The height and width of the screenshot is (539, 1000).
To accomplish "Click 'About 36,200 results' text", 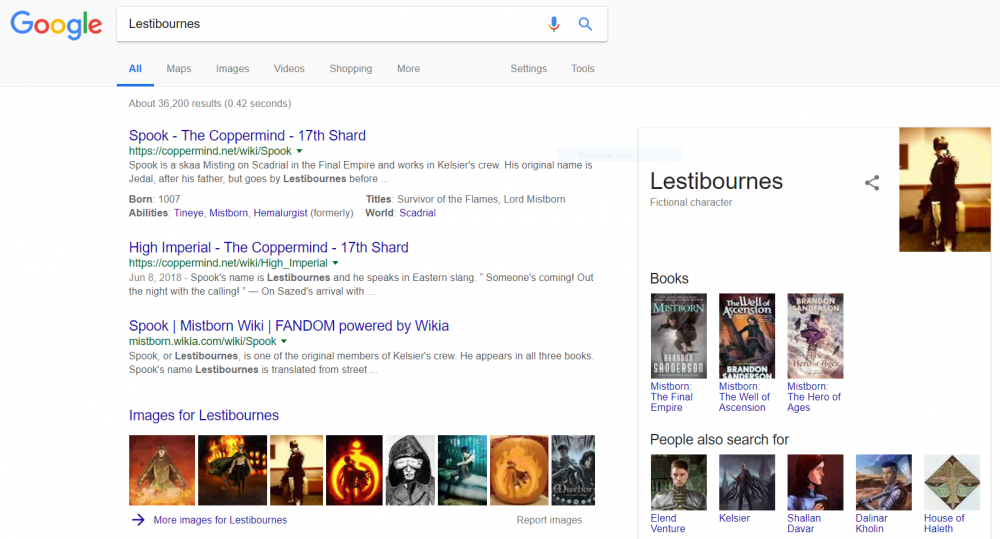I will click(210, 103).
